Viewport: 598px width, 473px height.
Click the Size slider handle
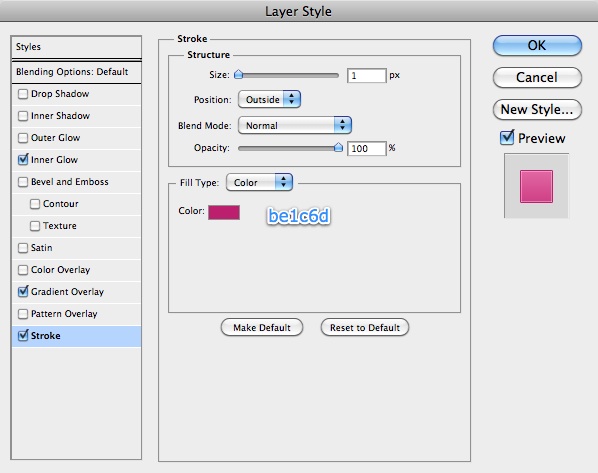[x=238, y=74]
